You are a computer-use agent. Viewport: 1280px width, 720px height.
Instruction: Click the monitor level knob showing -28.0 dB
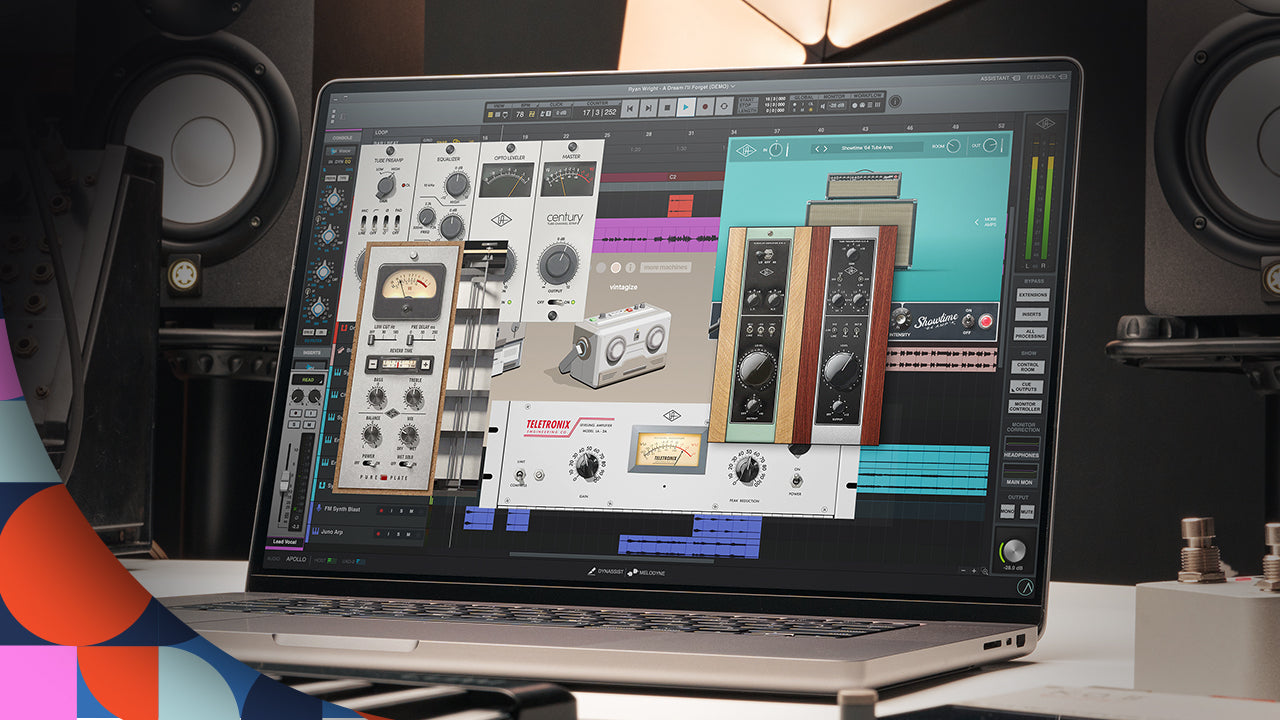(1013, 549)
